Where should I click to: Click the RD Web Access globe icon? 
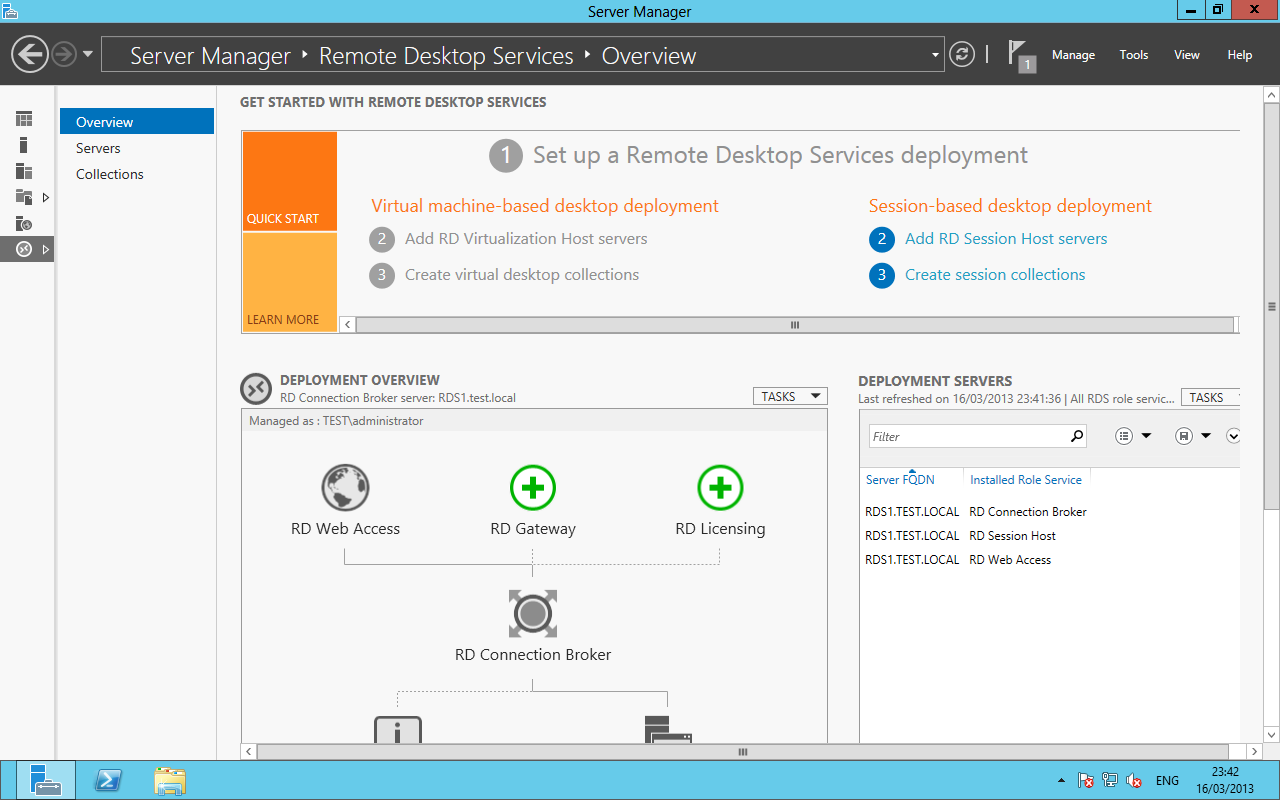pyautogui.click(x=345, y=488)
